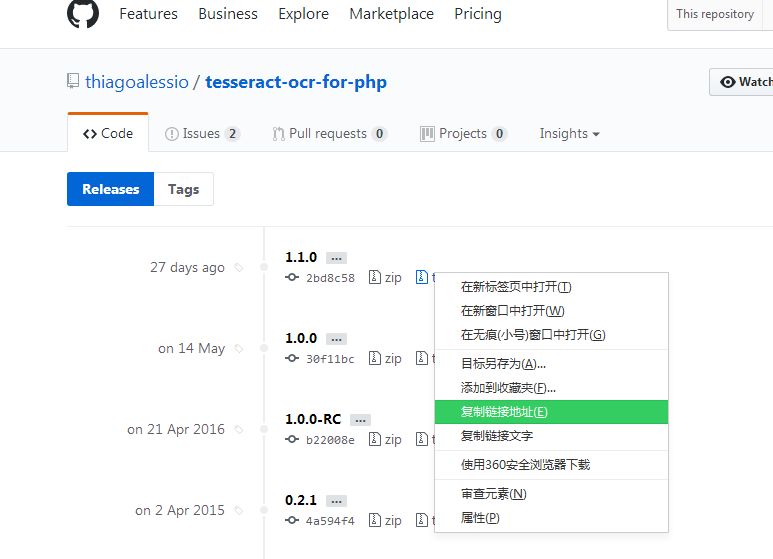Open commit hash 2bd8c58

pyautogui.click(x=330, y=278)
